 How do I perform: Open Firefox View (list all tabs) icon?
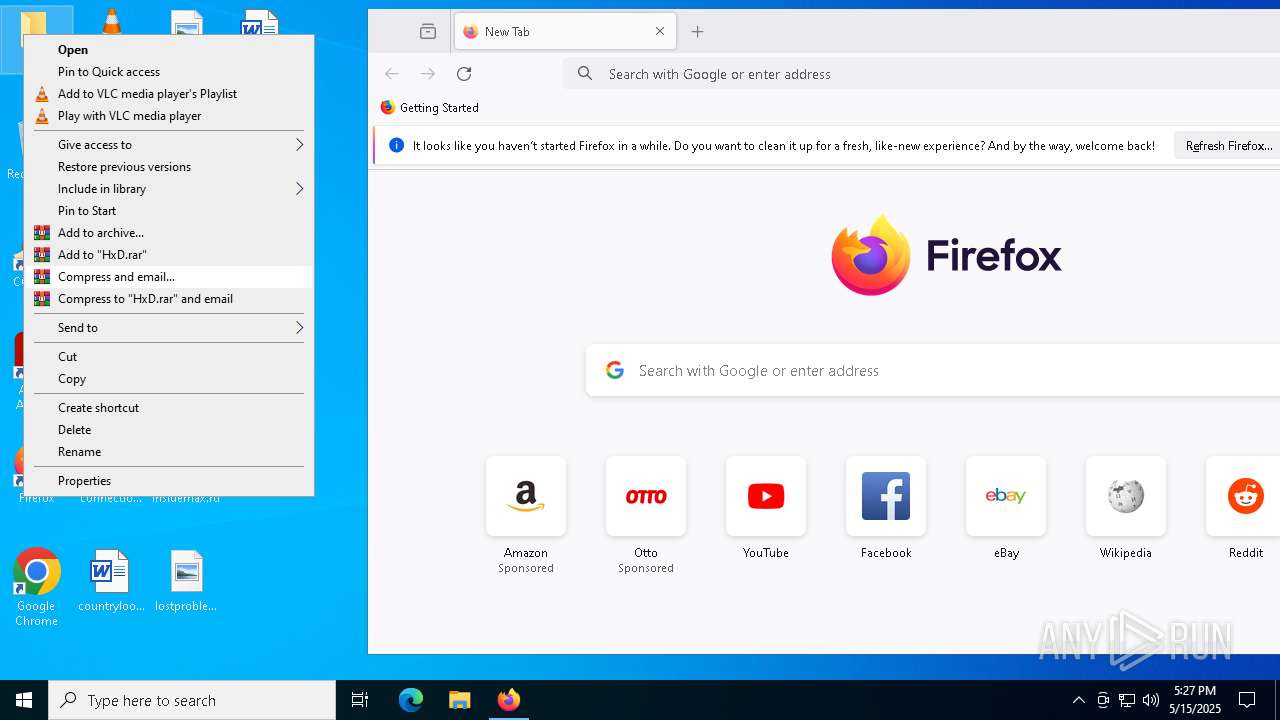point(428,32)
